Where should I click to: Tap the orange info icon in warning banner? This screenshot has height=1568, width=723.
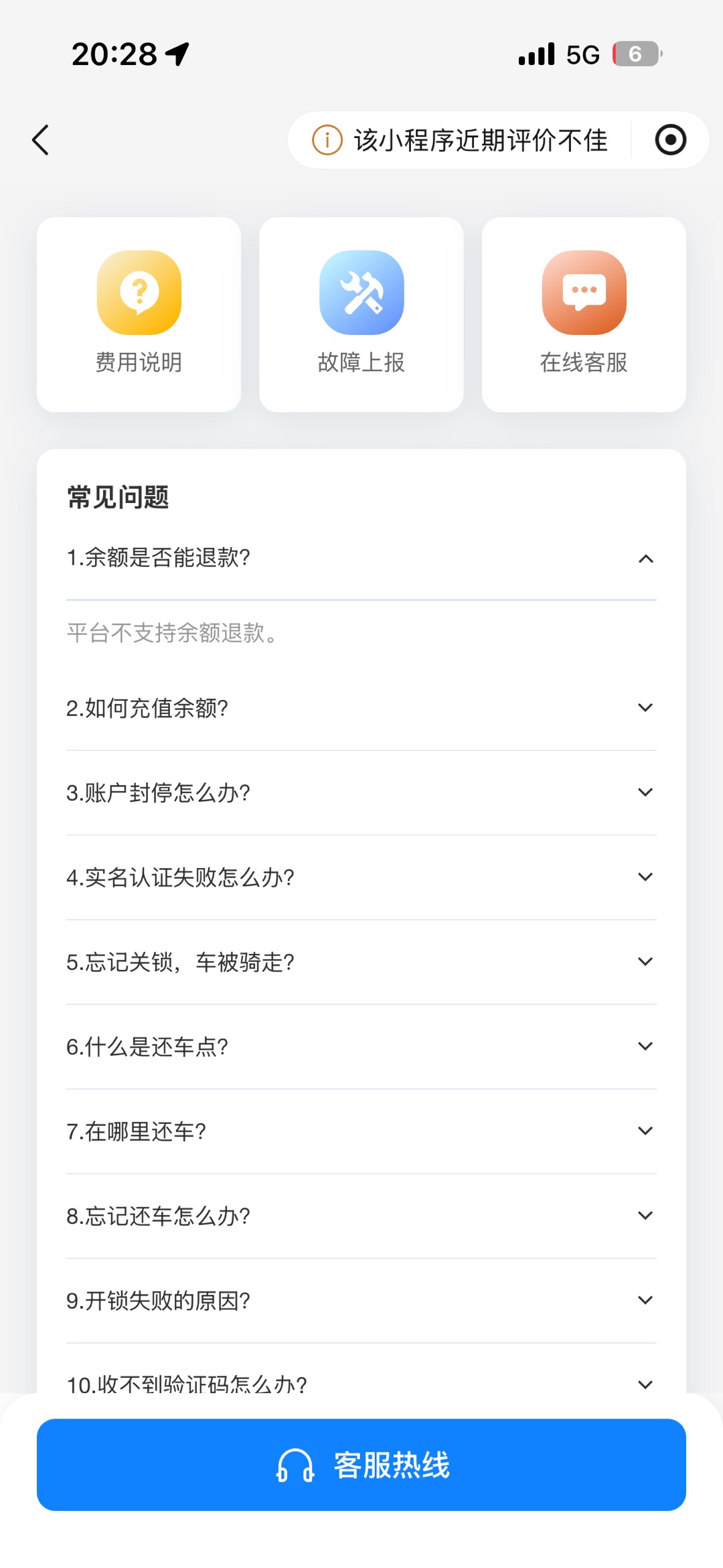pos(327,140)
